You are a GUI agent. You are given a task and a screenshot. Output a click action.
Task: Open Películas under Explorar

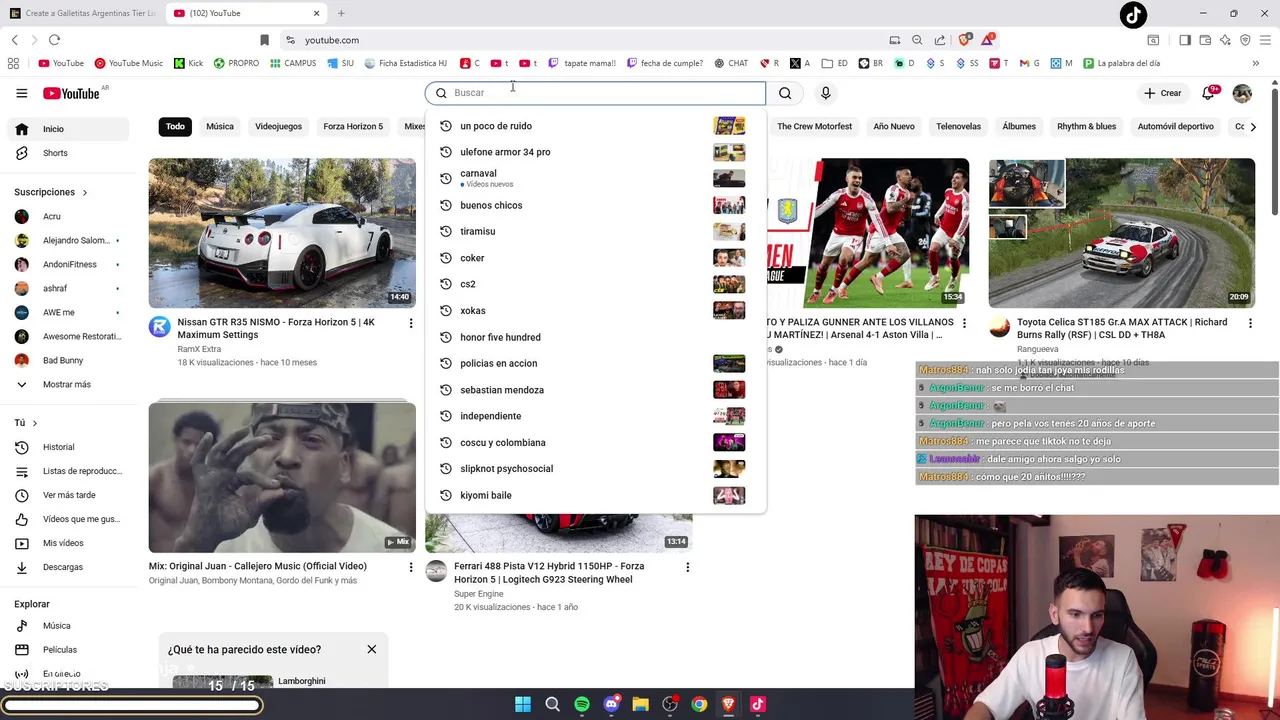(x=66, y=650)
